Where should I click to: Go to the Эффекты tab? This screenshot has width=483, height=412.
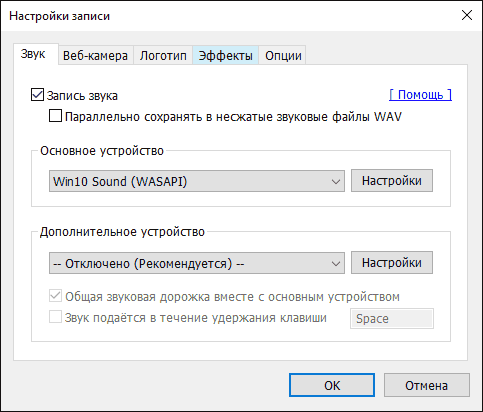point(226,55)
